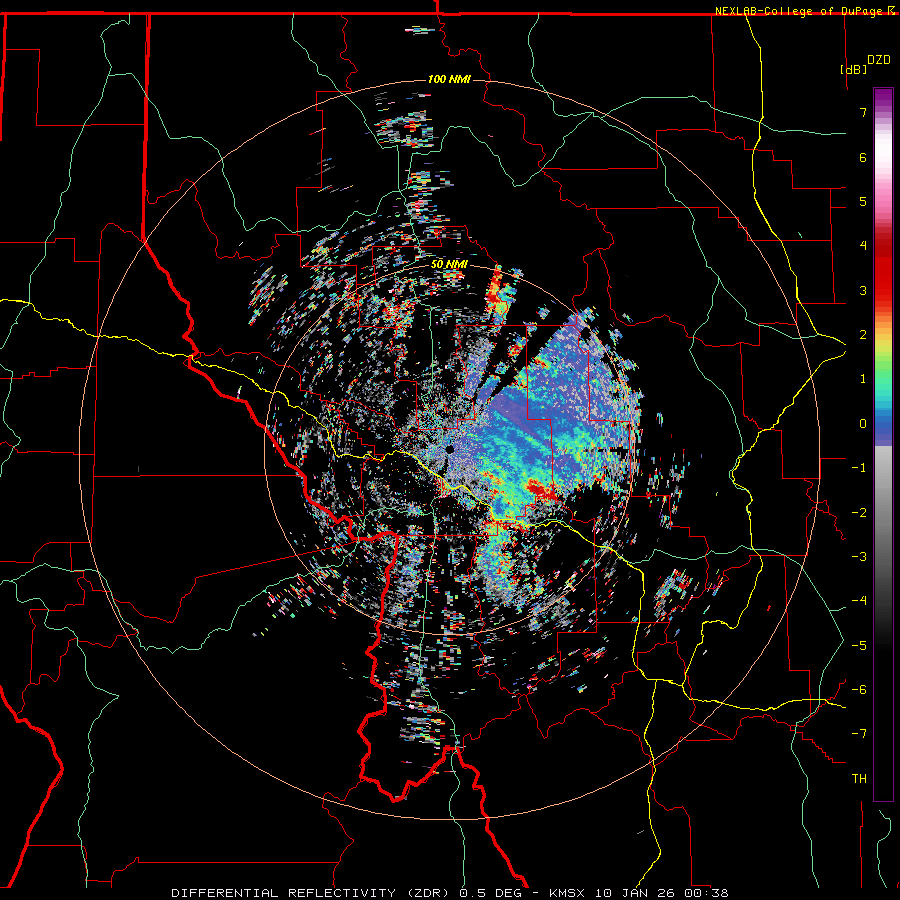Click the 0.5 DEG elevation text
This screenshot has width=900, height=900.
coord(491,893)
